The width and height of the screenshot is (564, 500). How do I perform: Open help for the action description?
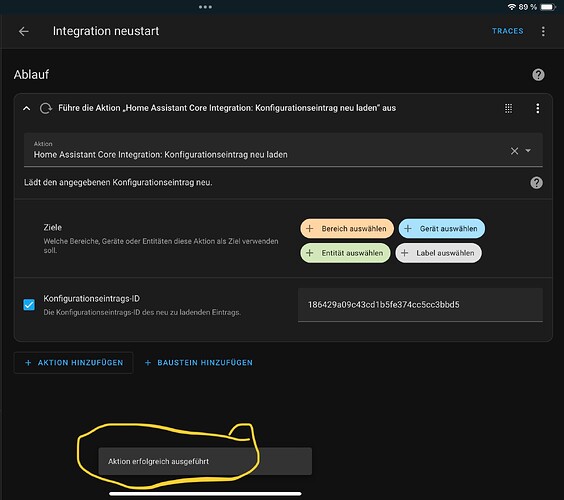coord(536,183)
